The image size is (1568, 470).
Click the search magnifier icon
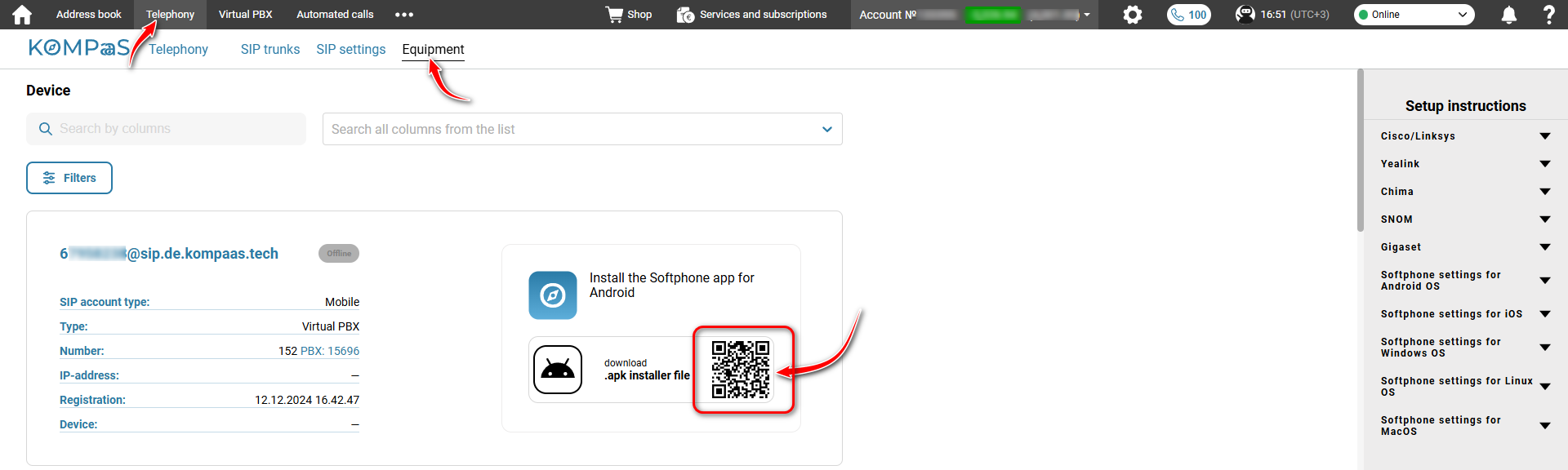click(46, 129)
